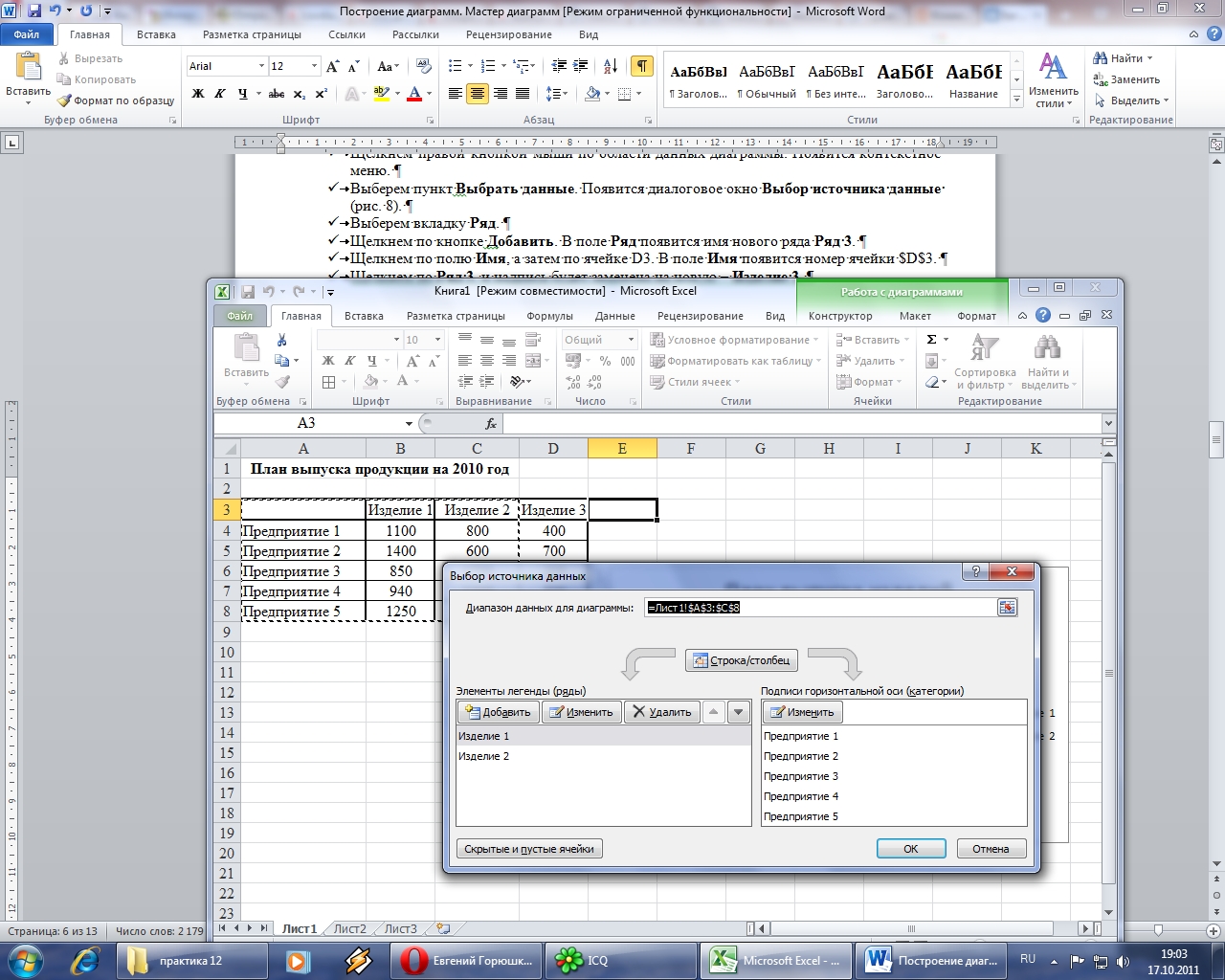Open Conditional Formatting dropdown in Excel
The image size is (1225, 980).
point(734,340)
